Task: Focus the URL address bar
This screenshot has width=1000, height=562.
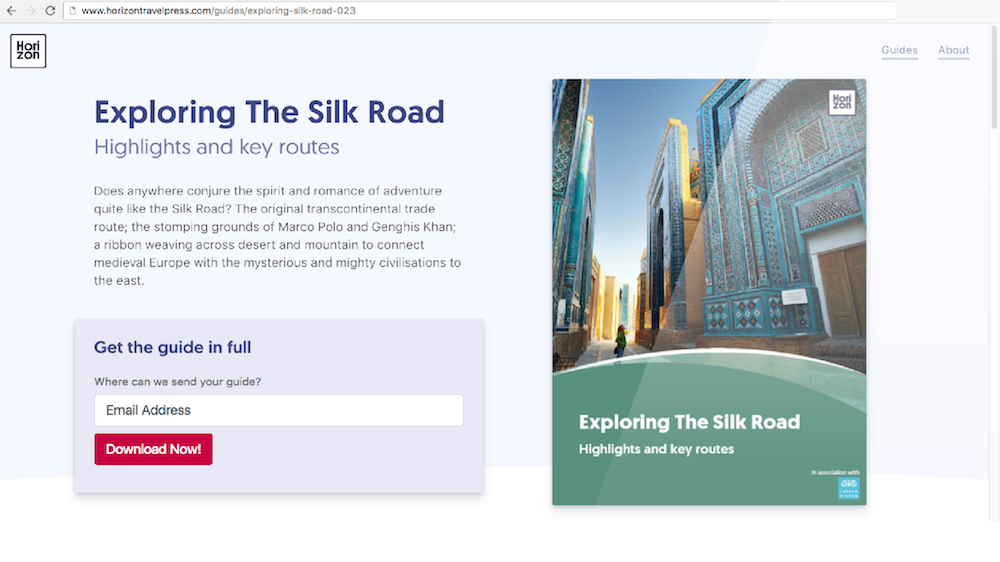Action: 480,11
